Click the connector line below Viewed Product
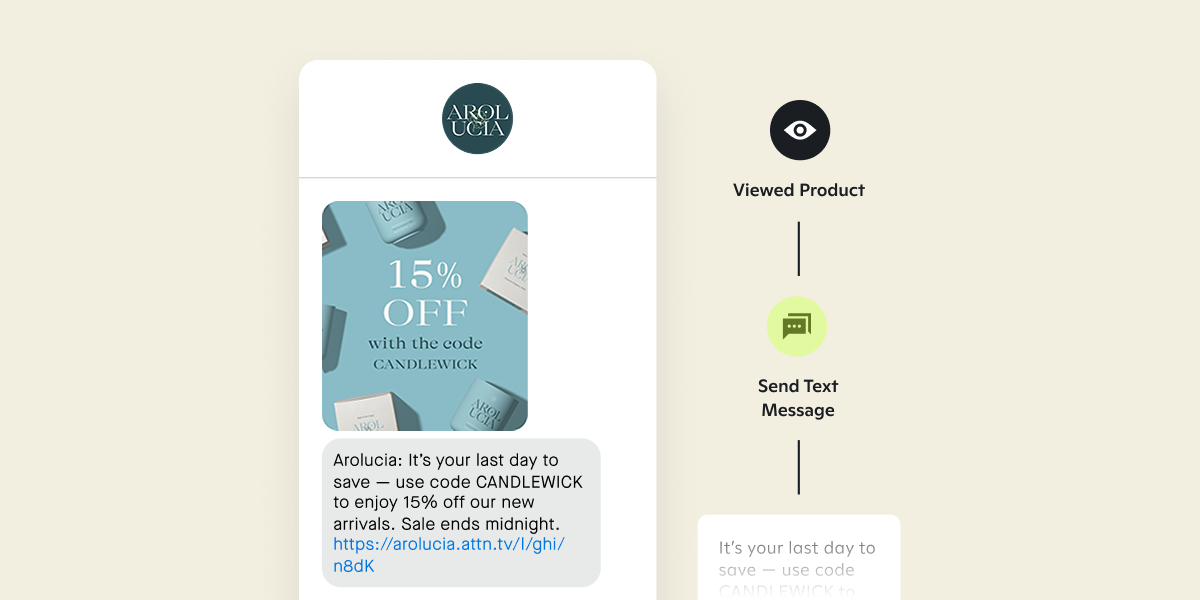The image size is (1200, 600). pos(798,248)
